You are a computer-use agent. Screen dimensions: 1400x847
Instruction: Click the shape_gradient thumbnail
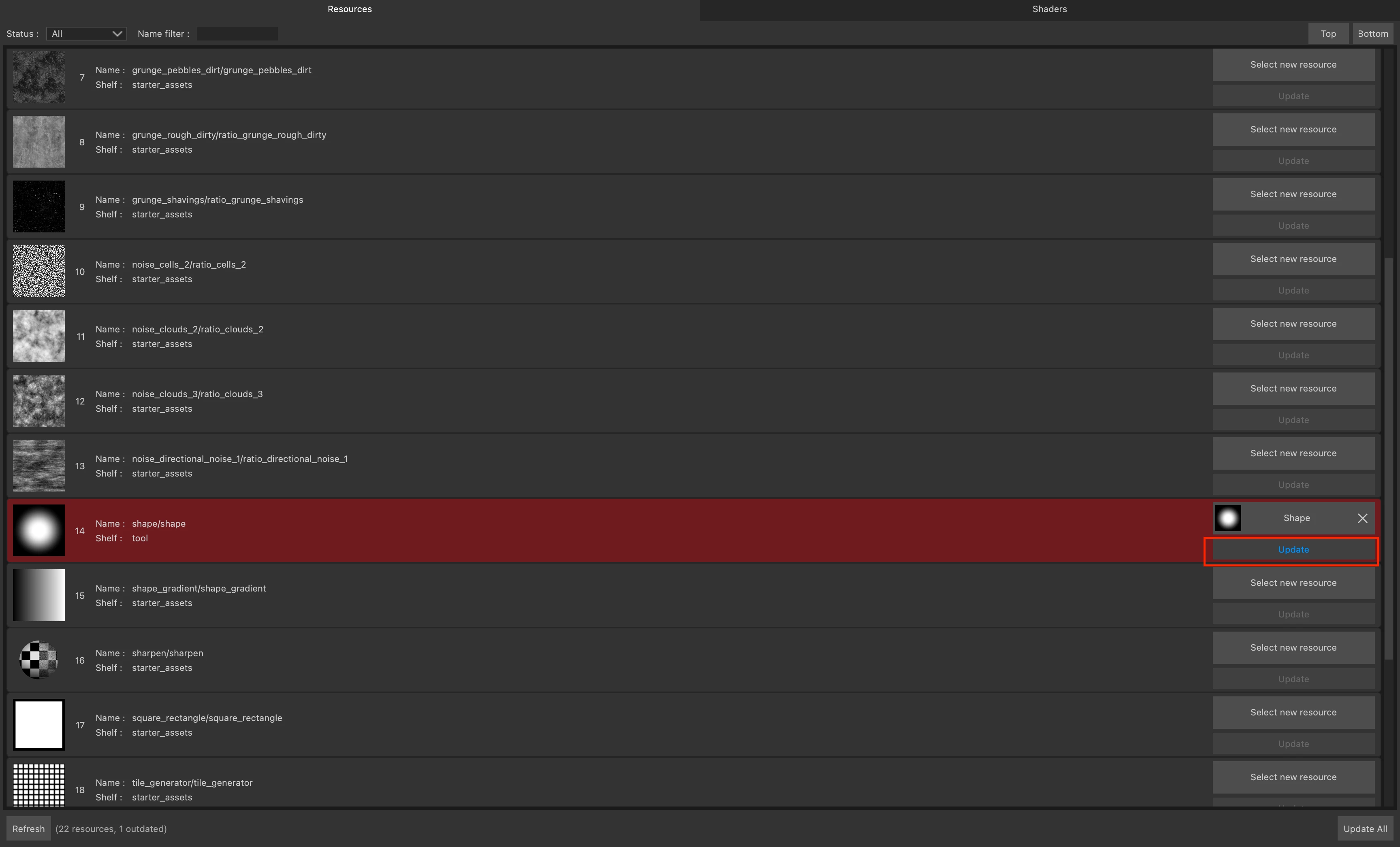point(38,595)
